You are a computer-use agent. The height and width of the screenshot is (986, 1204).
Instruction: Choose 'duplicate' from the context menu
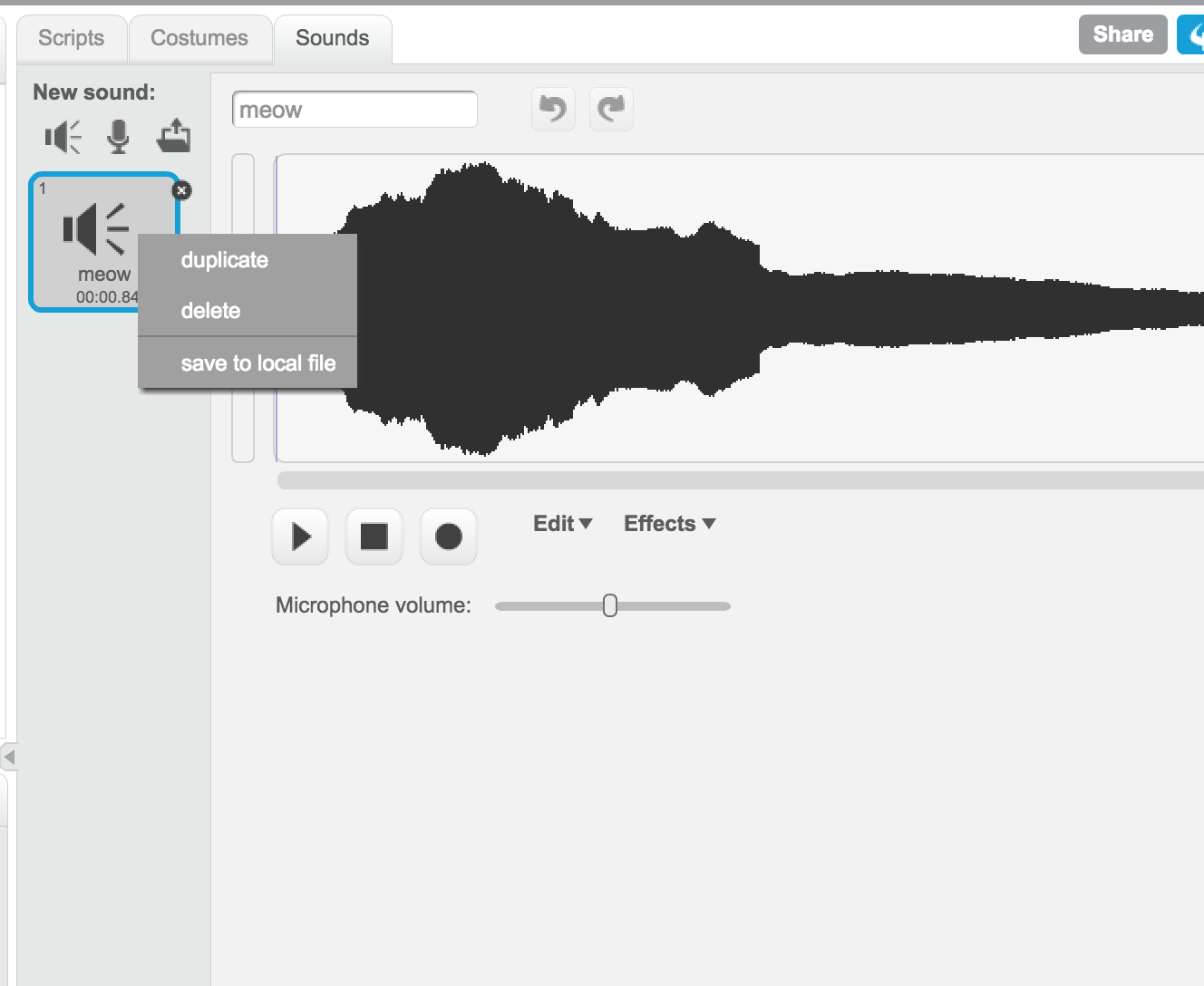click(x=224, y=260)
